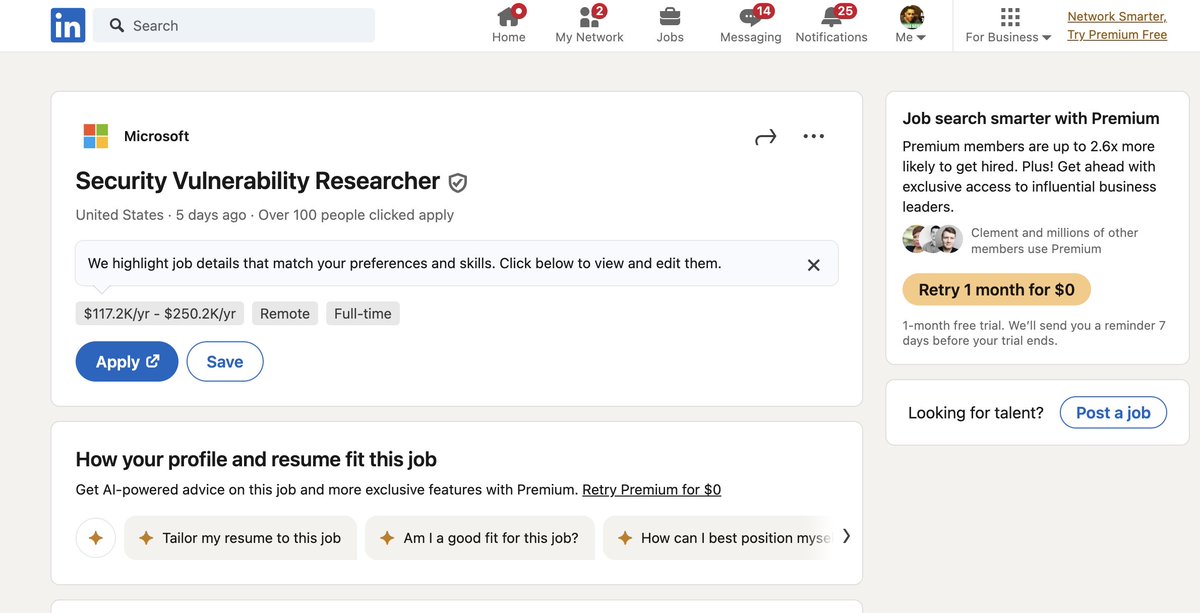Click the Looking for talent? text
Viewport: 1200px width, 613px height.
976,412
